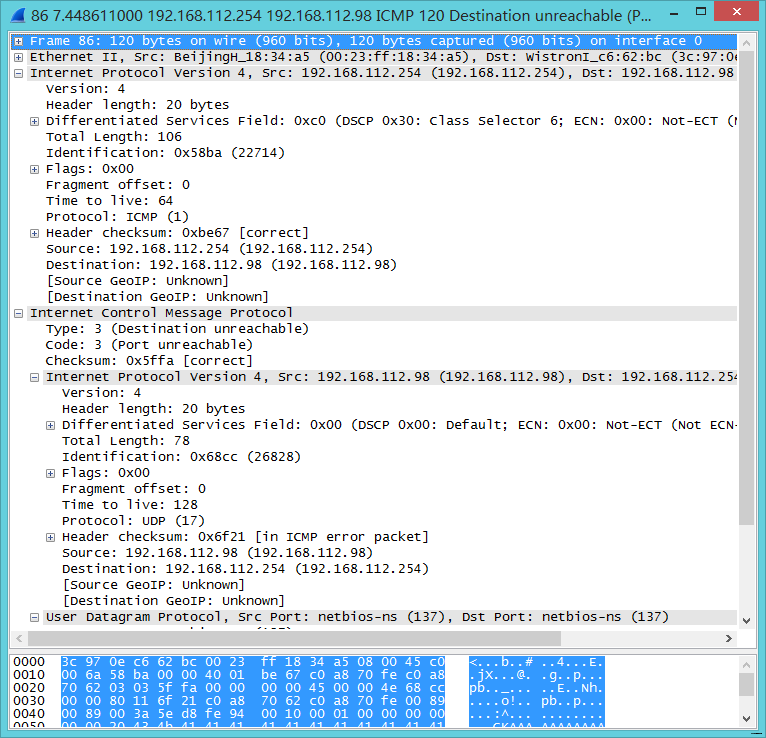The width and height of the screenshot is (766, 738).
Task: Select the Type: 3 Destination unreachable line
Action: [x=177, y=329]
